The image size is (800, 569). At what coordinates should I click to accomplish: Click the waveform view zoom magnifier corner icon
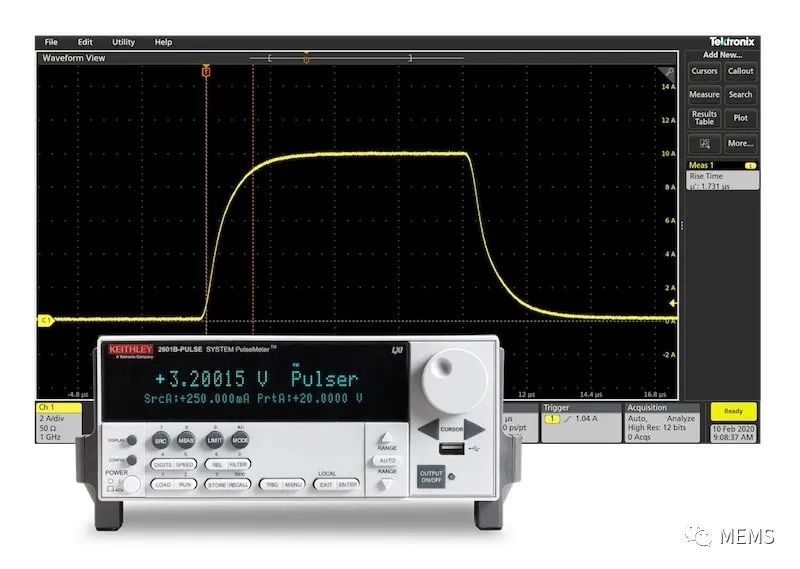[667, 74]
